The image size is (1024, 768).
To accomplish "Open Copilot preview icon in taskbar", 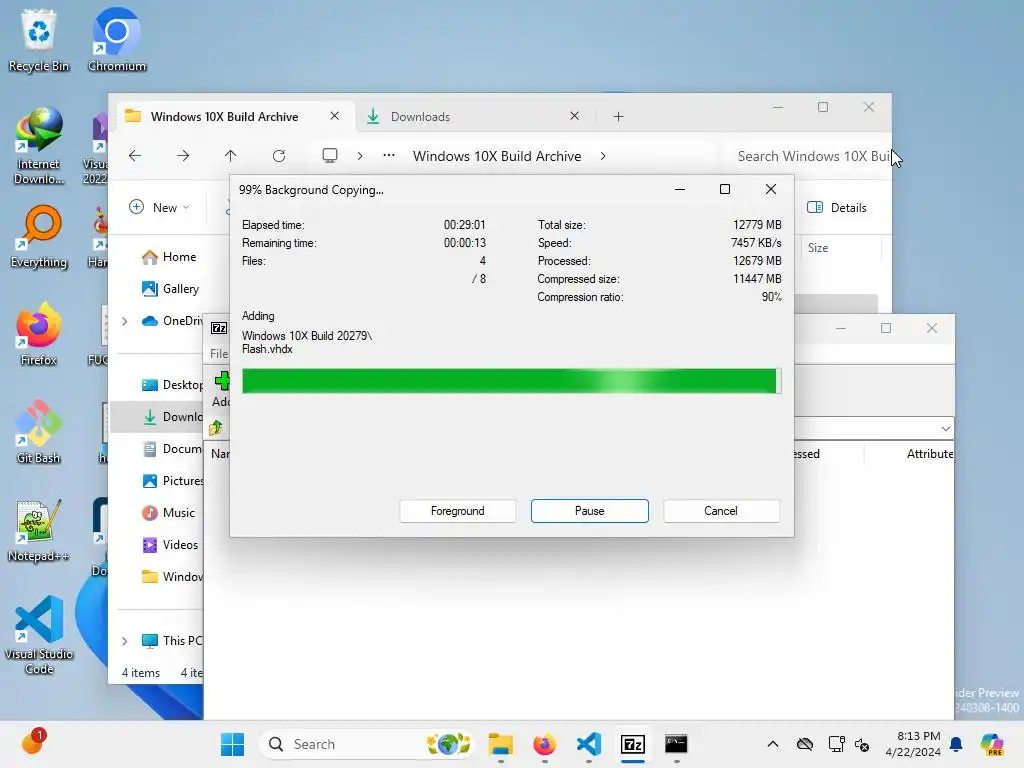I will 992,744.
